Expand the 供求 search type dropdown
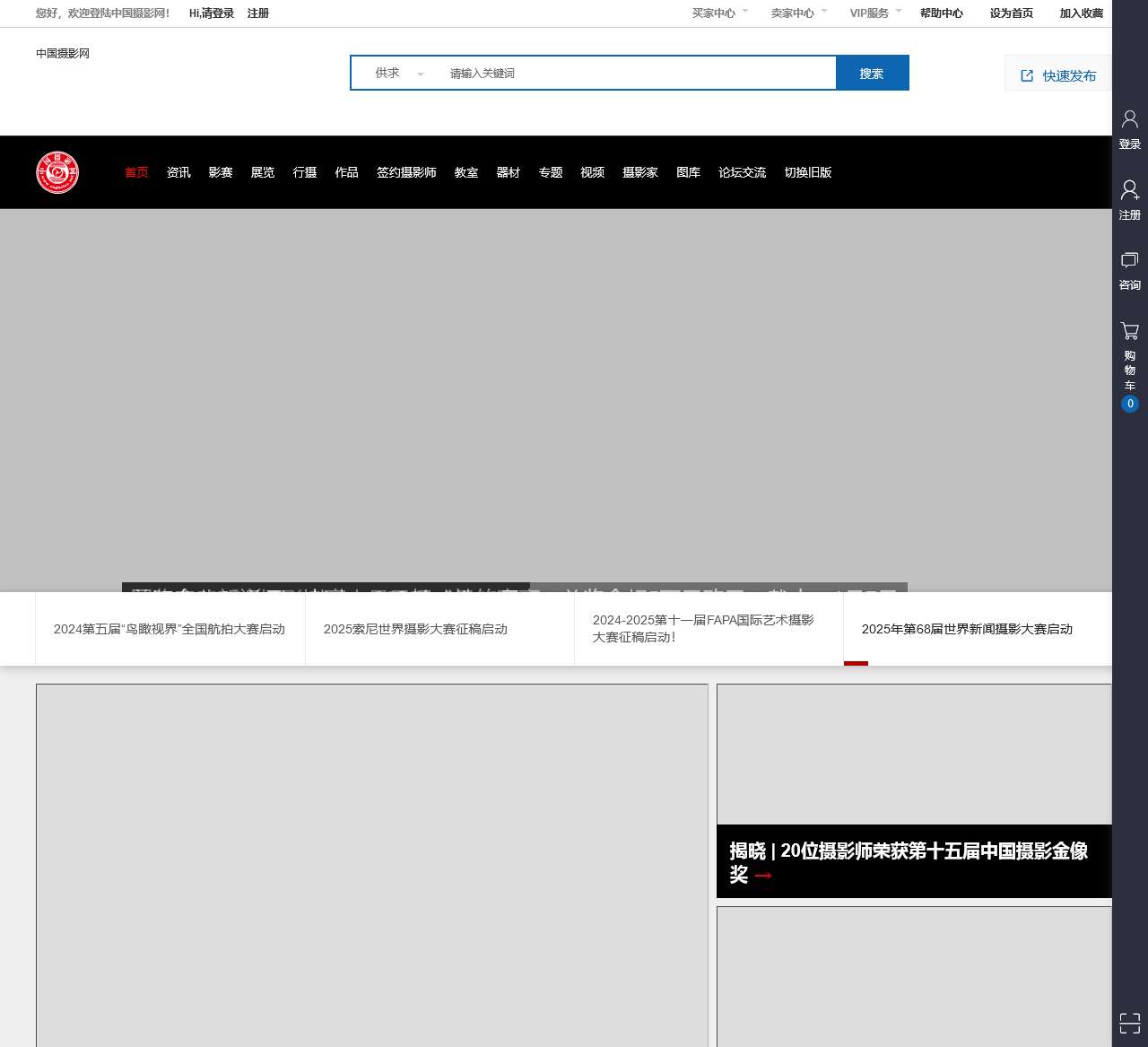Screen dimensions: 1148x1047 399,74
